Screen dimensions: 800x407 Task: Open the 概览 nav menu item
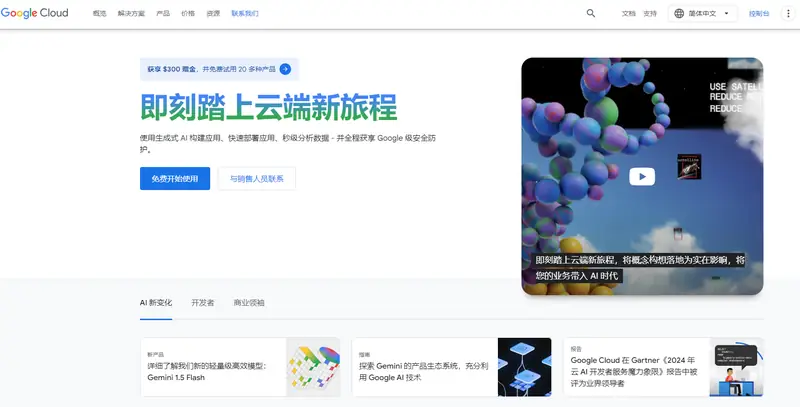tap(99, 14)
